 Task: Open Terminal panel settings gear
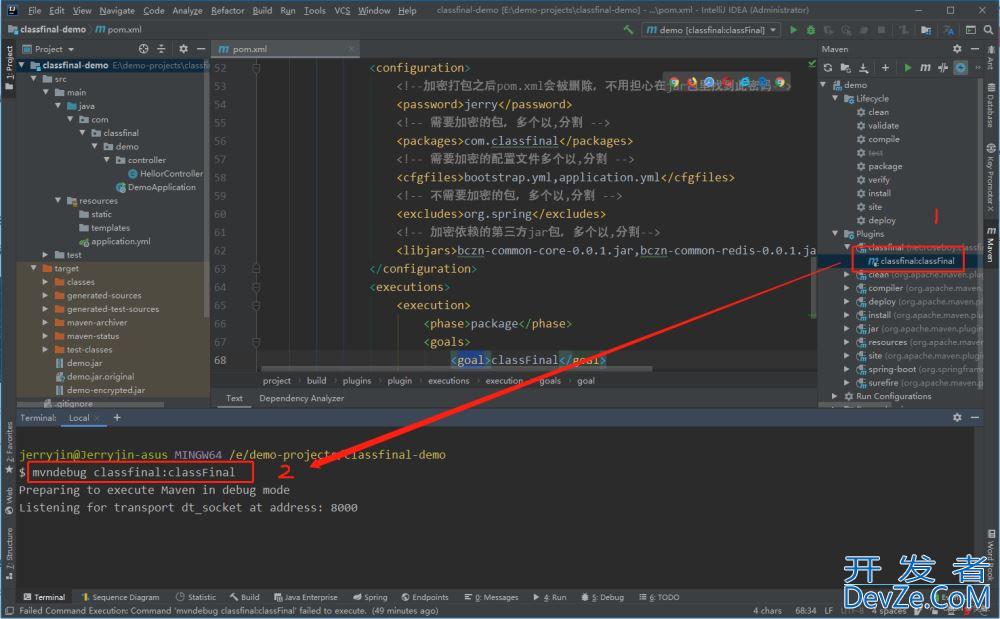pos(957,417)
